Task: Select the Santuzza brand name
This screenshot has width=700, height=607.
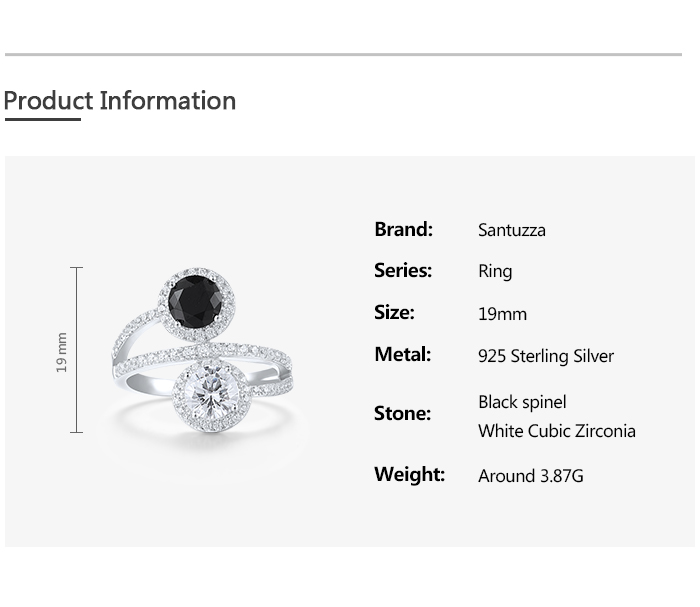Action: 512,230
